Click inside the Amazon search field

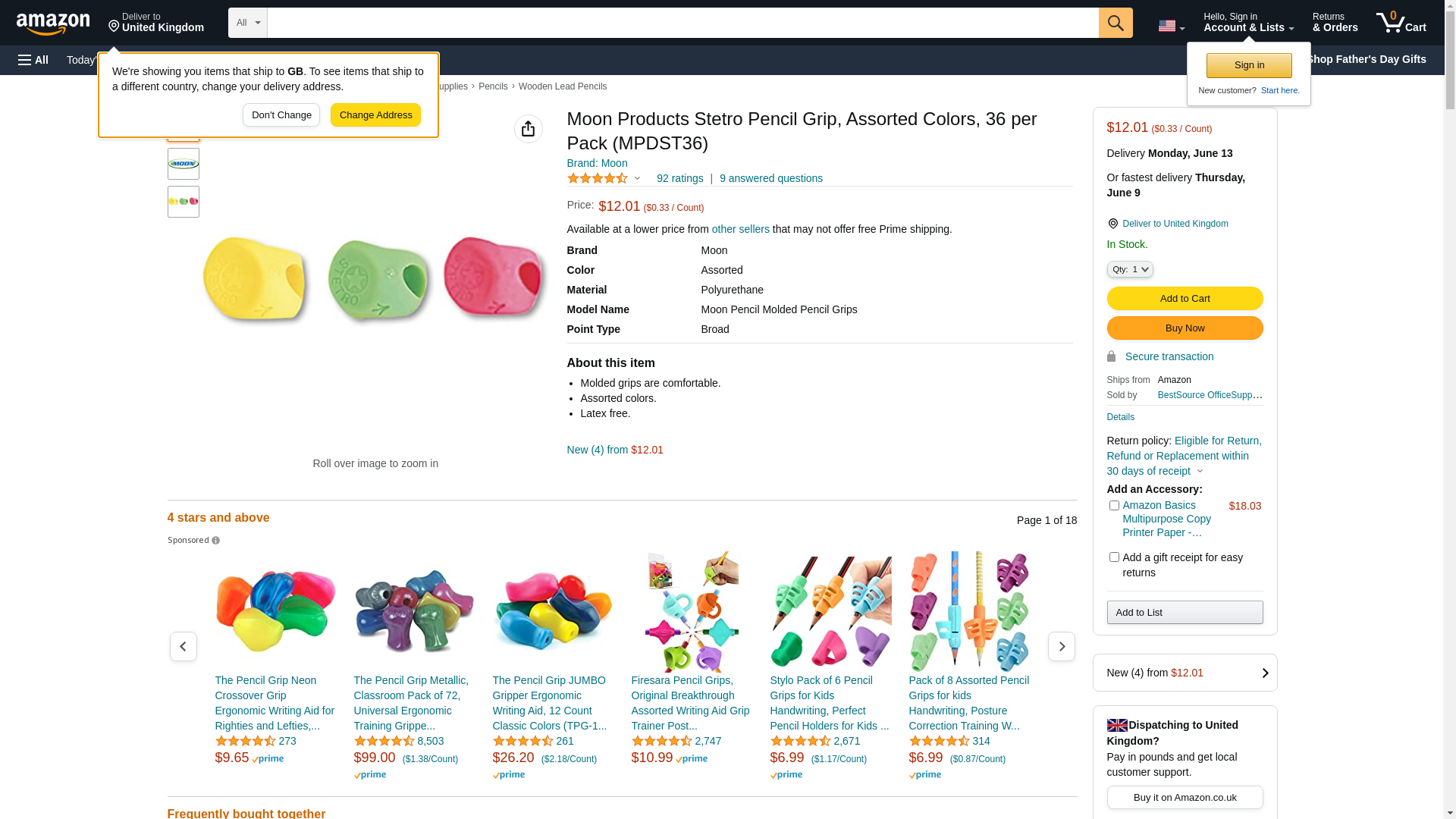[x=682, y=23]
